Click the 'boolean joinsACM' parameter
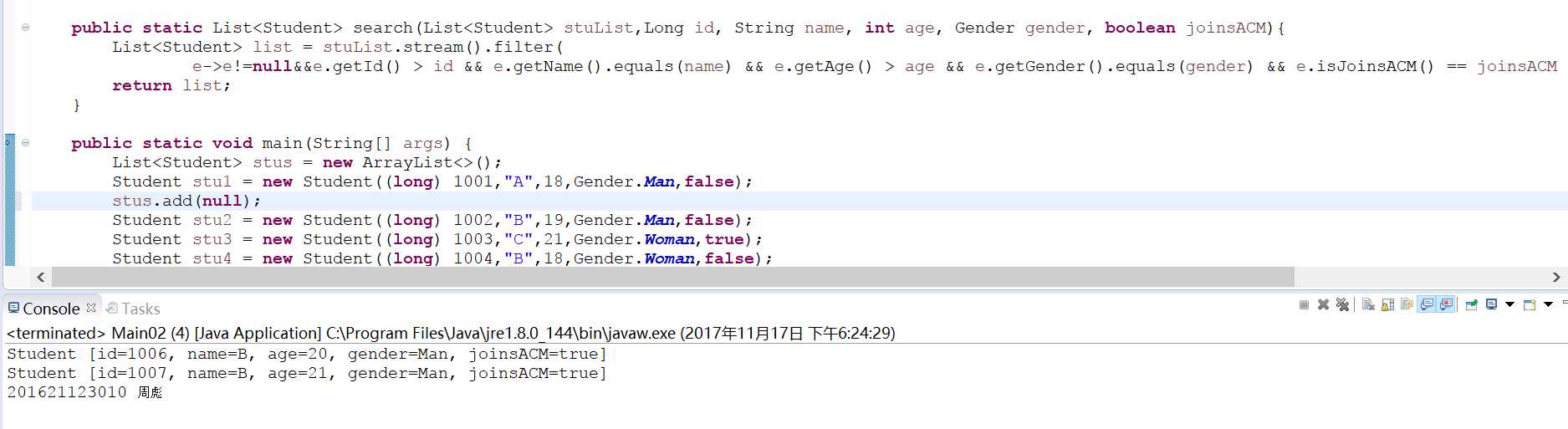This screenshot has width=1568, height=429. [x=1186, y=28]
